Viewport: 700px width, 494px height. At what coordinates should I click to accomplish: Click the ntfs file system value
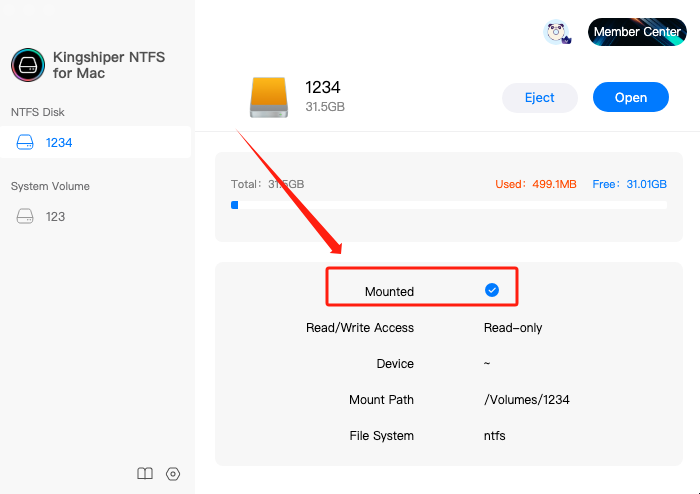click(495, 436)
